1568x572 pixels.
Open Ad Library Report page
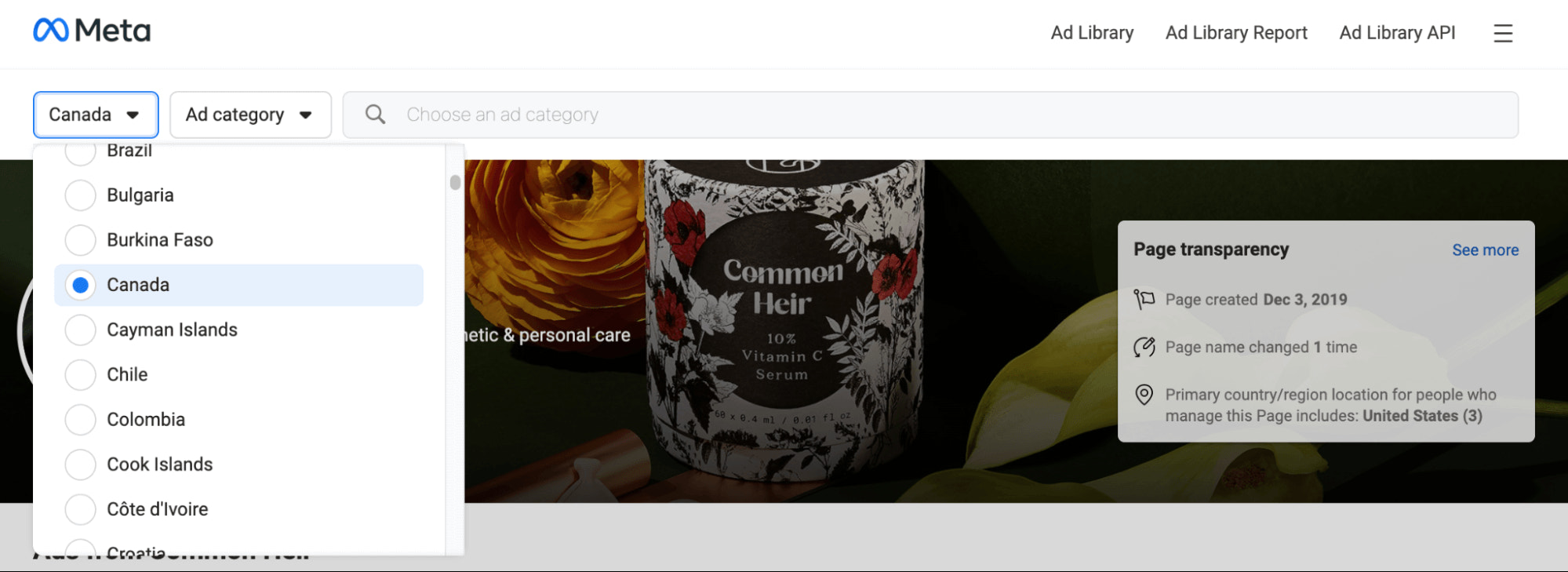(x=1236, y=33)
